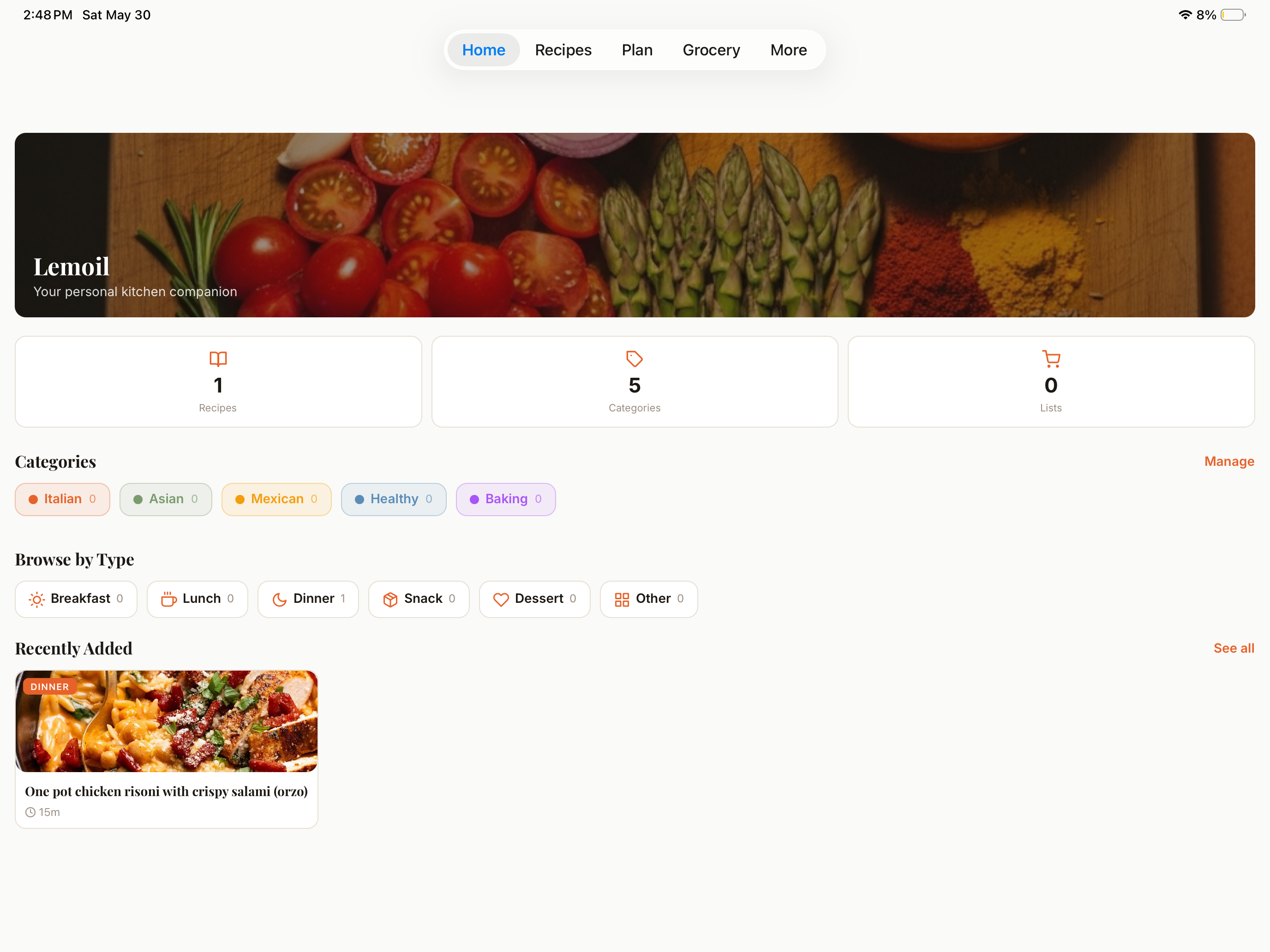Open the 5 Categories stat card

point(635,381)
